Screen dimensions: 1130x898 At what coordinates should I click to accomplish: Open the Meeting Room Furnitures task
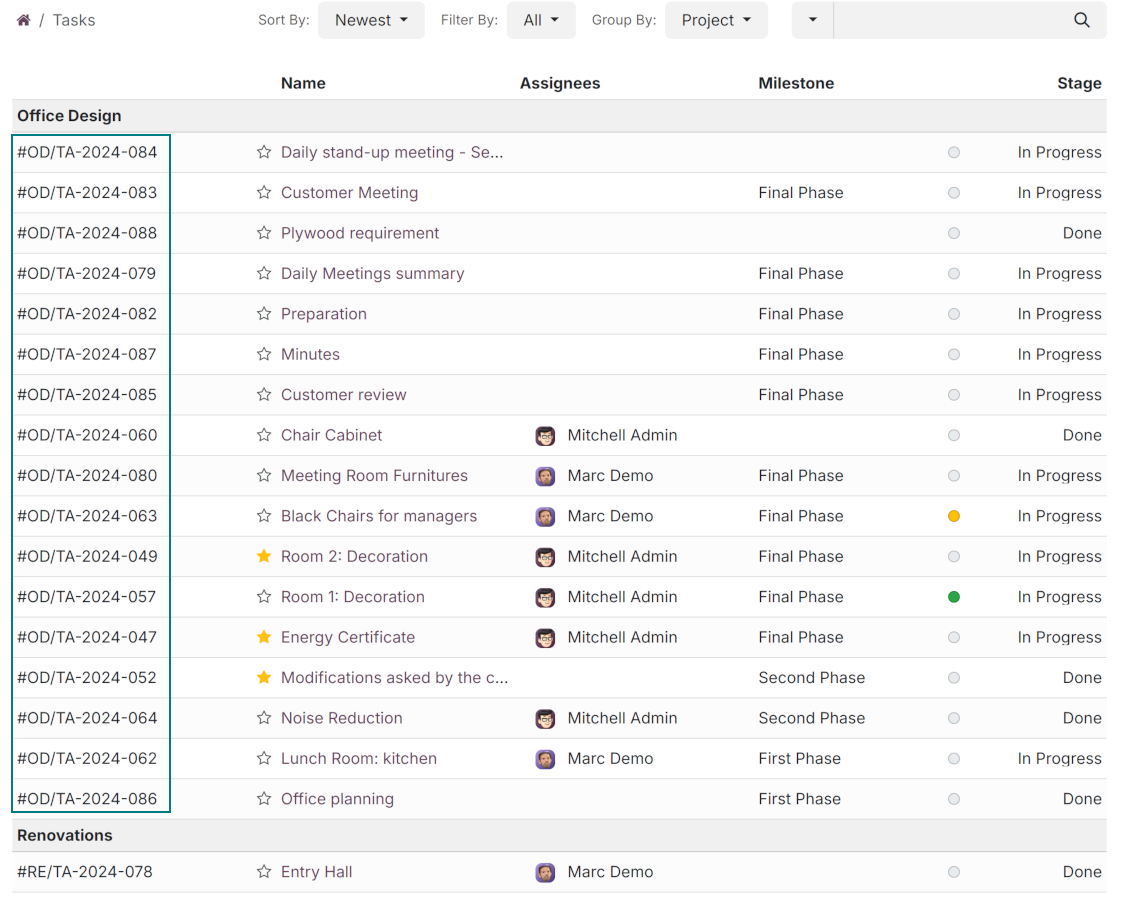(374, 476)
